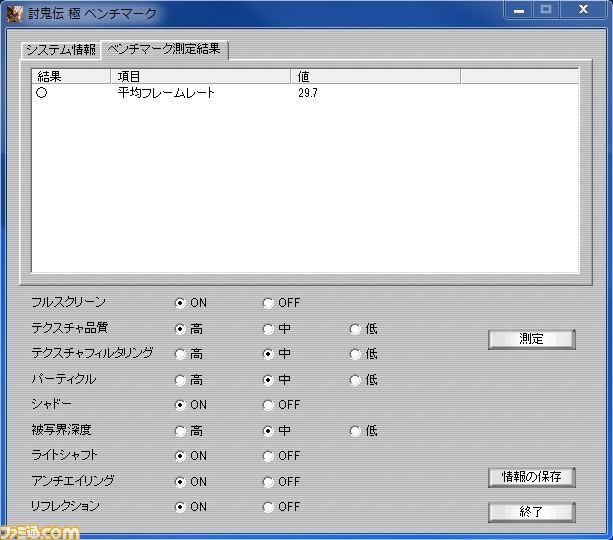The image size is (613, 540).
Task: Select ベンチマーク測定結果 tab
Action: point(164,49)
